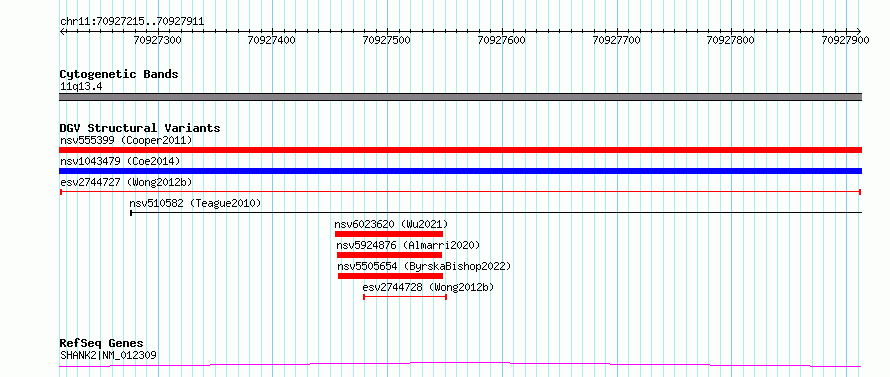Click the nsv6023620 (Wu2021) label

pyautogui.click(x=392, y=224)
